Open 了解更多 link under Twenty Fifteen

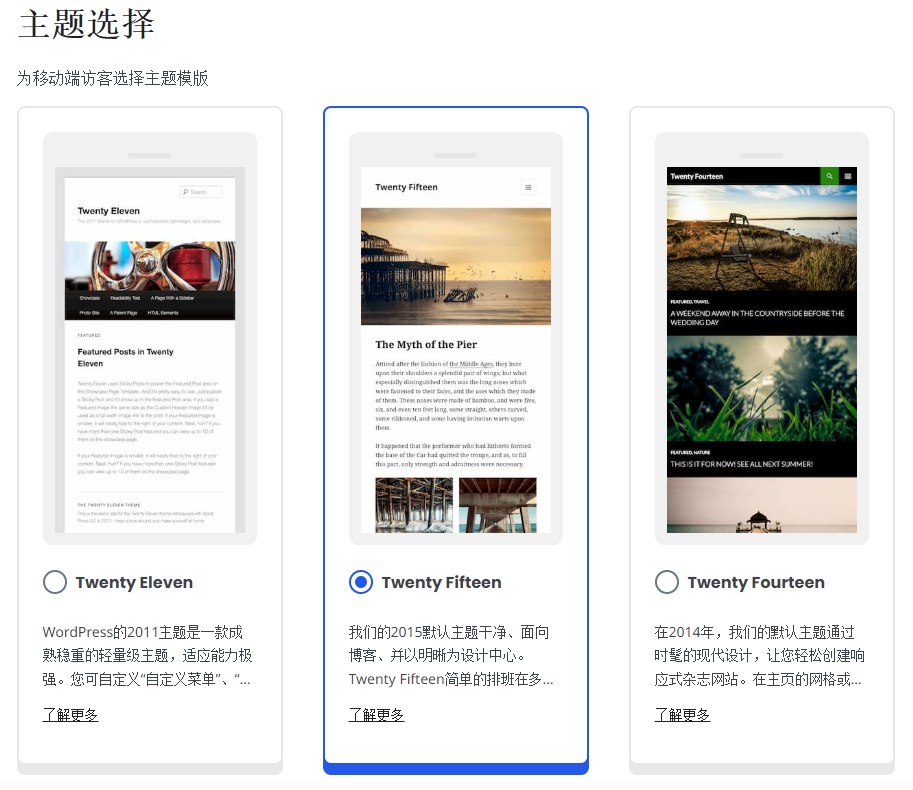tap(376, 715)
